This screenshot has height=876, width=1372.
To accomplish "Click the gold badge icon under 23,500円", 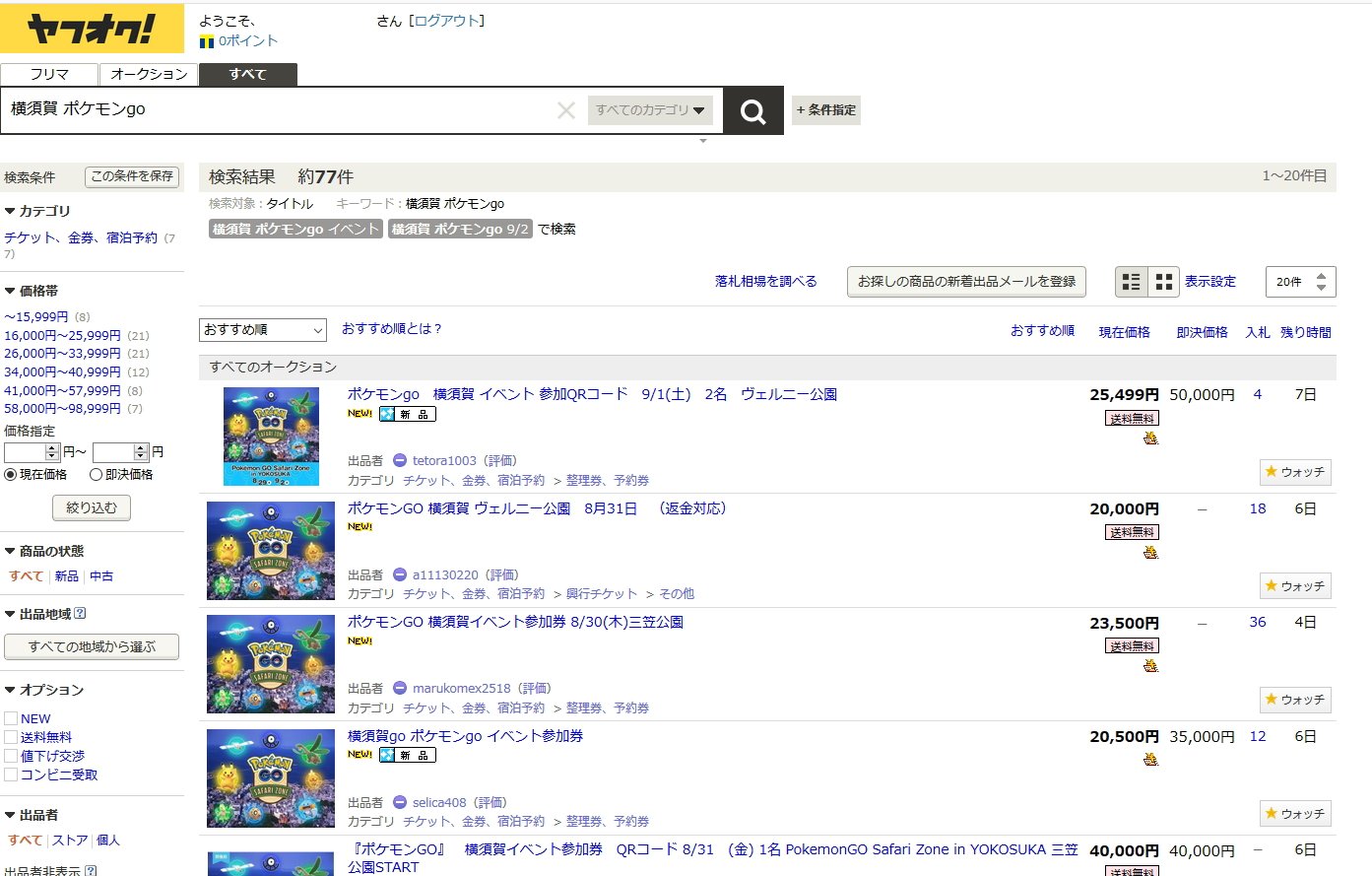I will click(x=1150, y=666).
